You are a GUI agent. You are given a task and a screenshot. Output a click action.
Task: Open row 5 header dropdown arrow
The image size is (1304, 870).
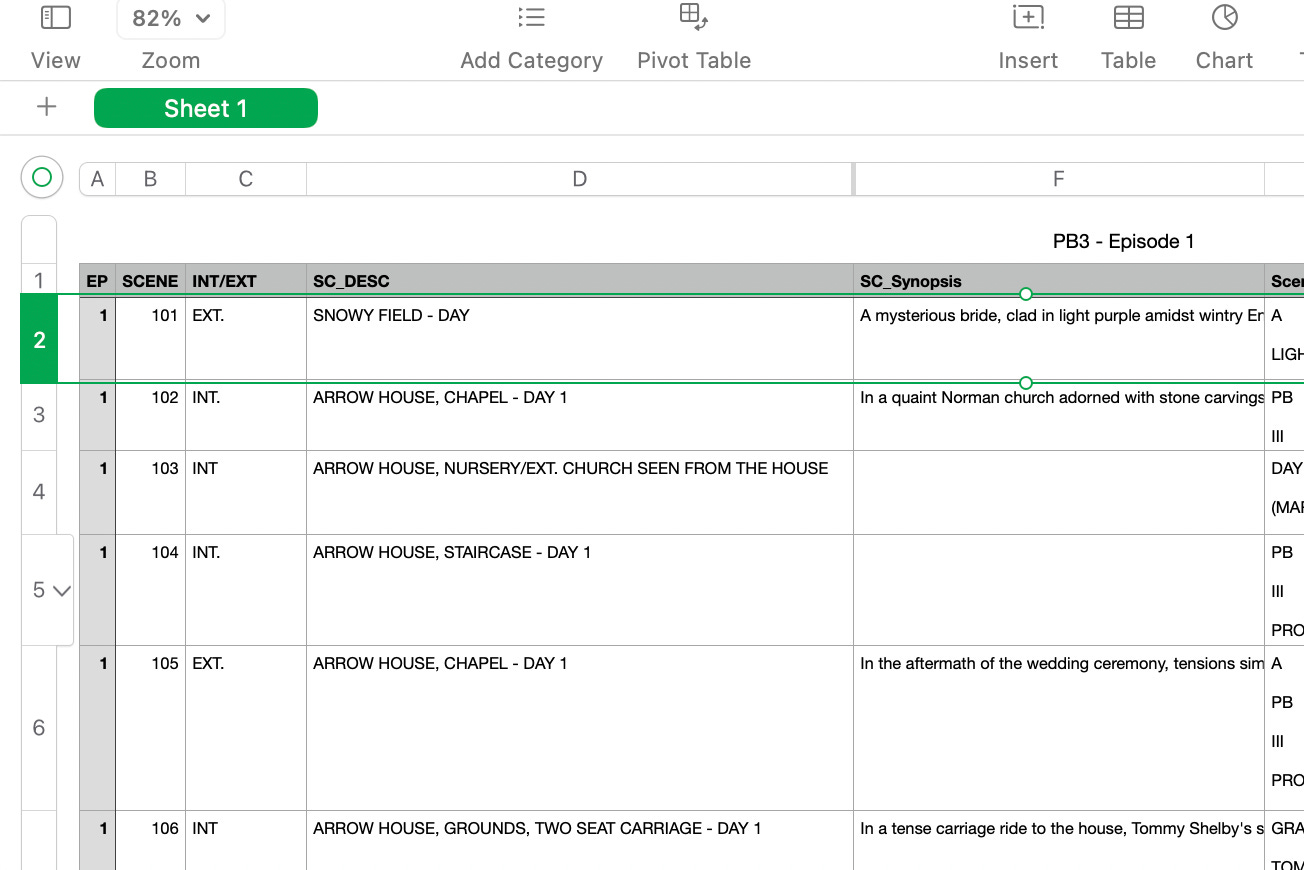click(62, 590)
